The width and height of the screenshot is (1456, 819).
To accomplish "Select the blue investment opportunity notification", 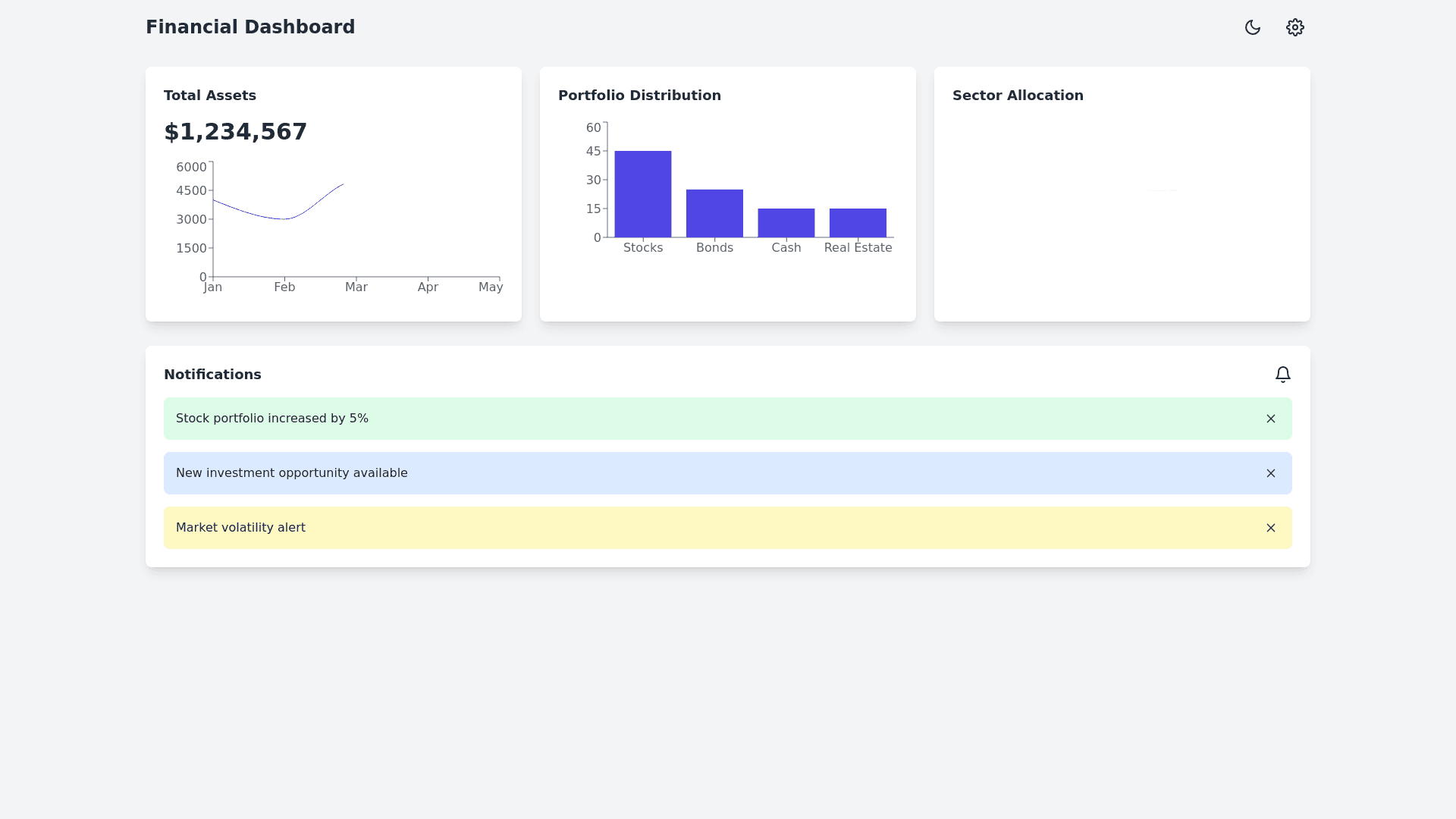I will click(x=291, y=473).
